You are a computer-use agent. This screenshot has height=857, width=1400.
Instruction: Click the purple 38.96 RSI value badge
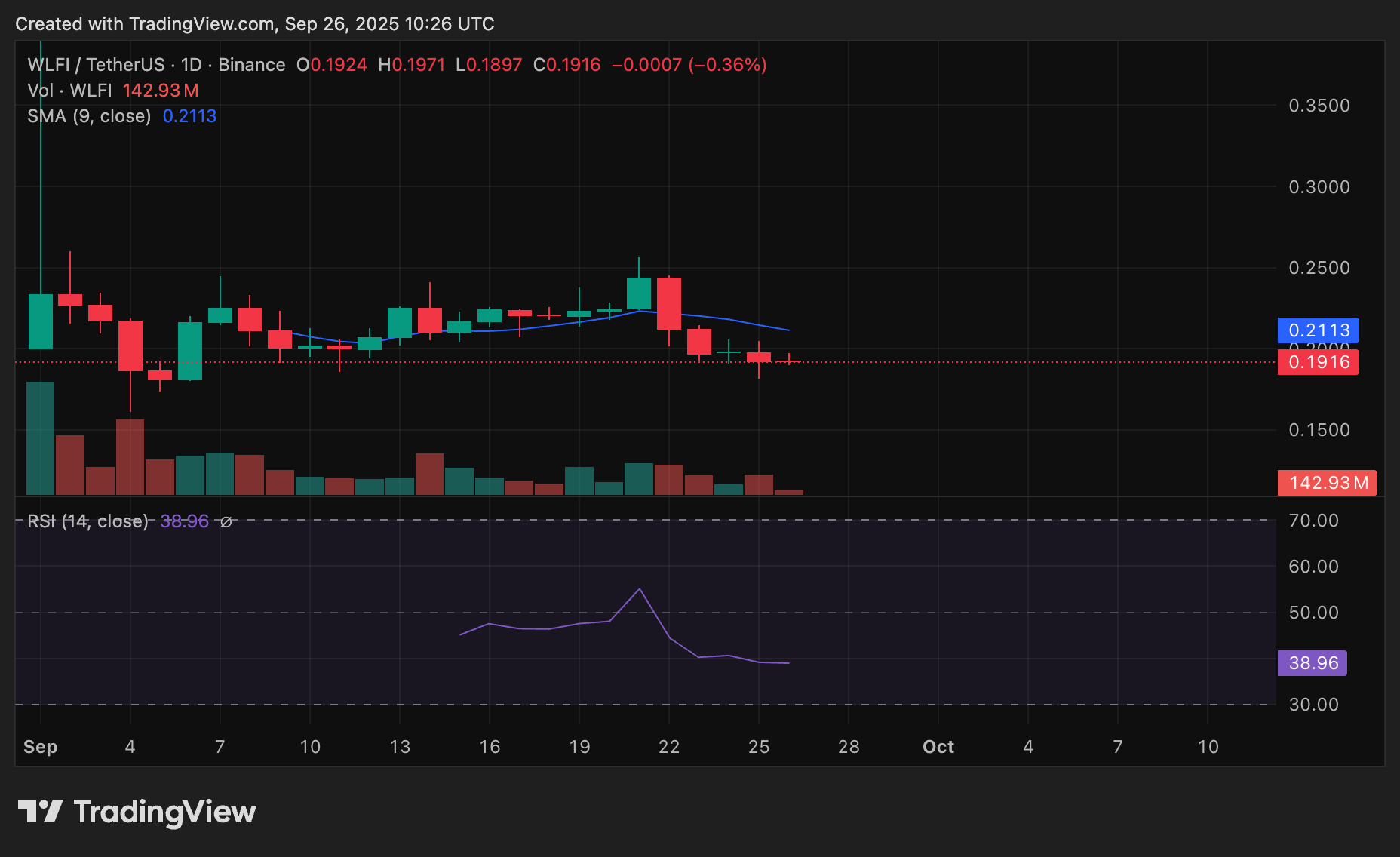1312,663
